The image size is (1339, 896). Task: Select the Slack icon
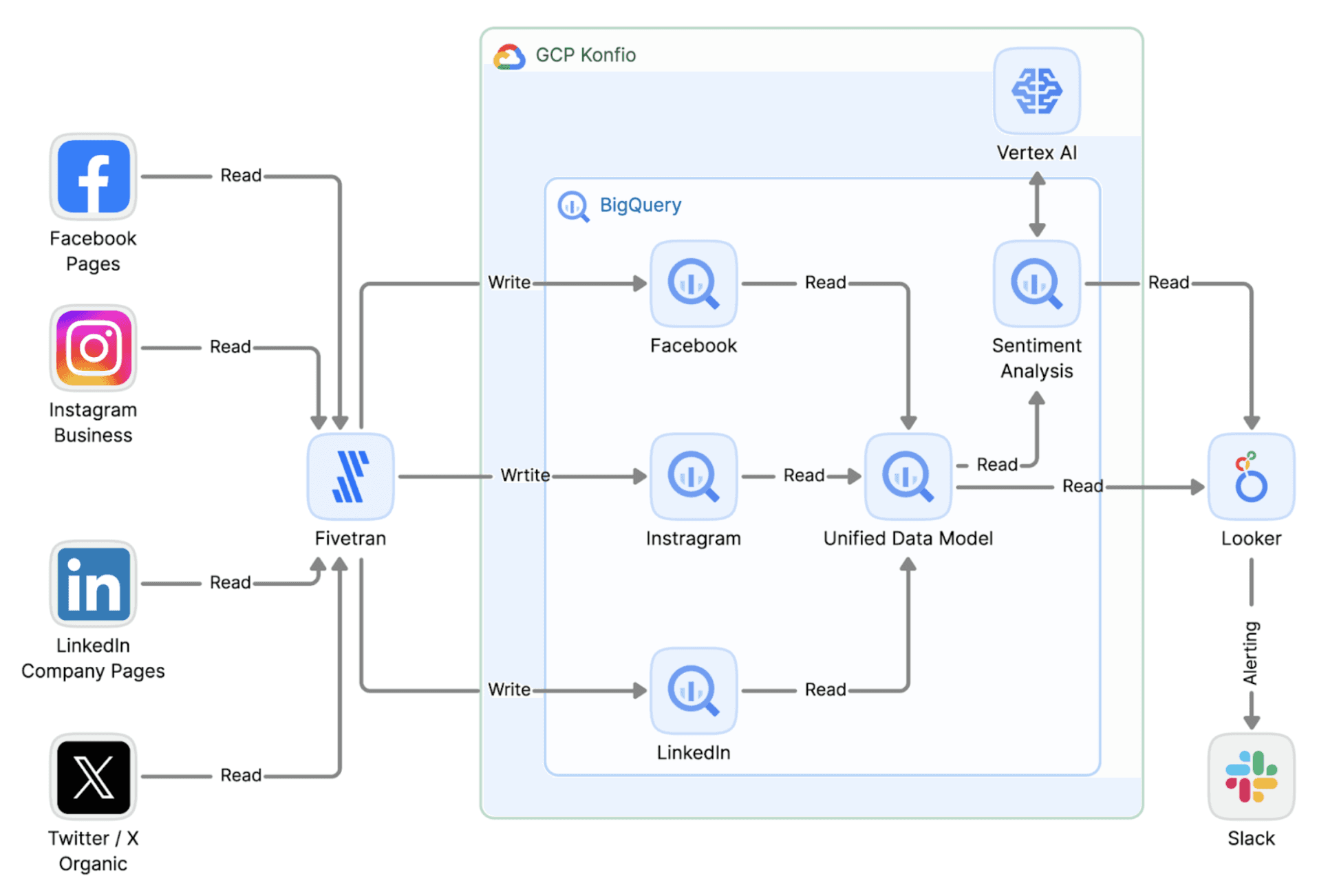click(1250, 776)
